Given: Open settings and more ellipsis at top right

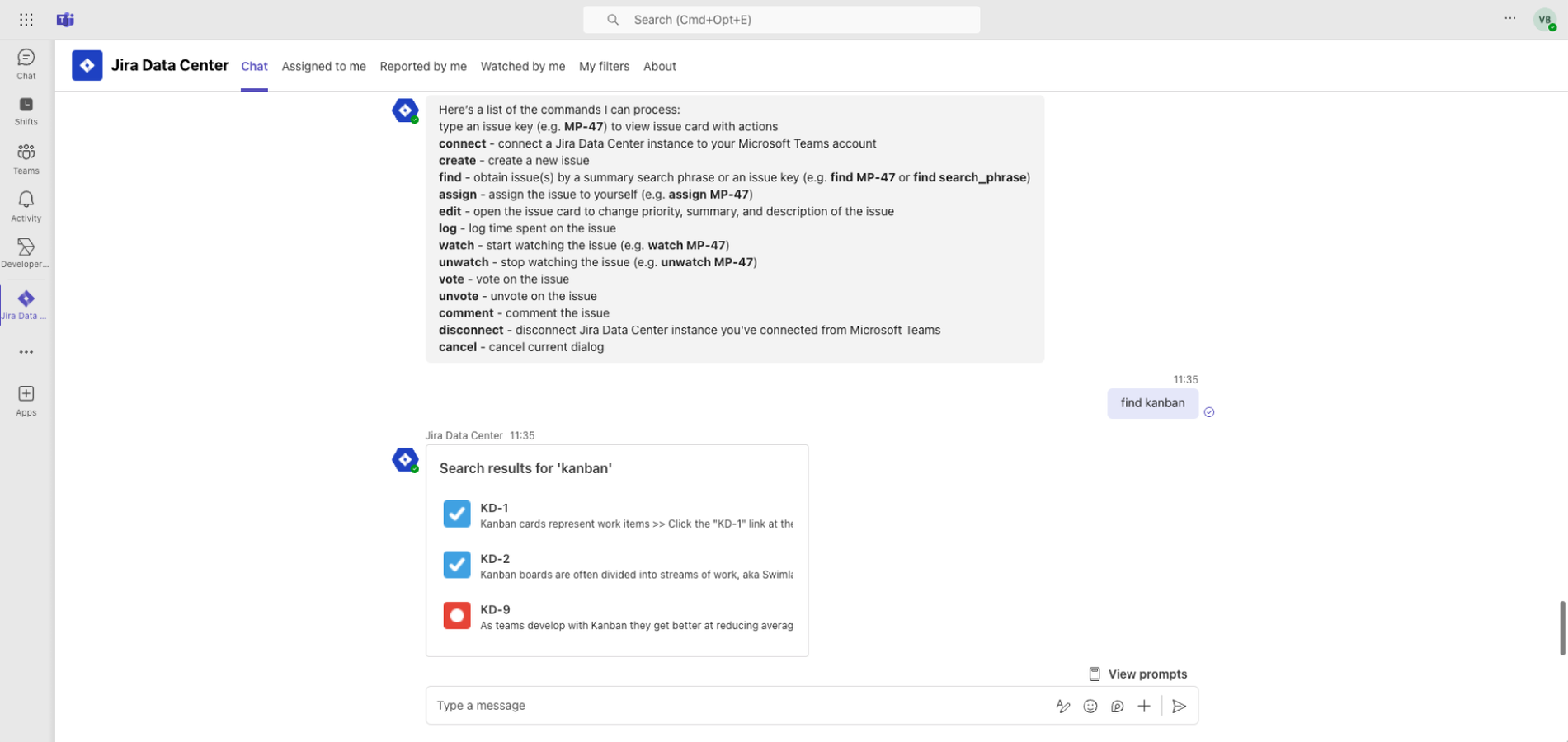Looking at the screenshot, I should (1509, 18).
